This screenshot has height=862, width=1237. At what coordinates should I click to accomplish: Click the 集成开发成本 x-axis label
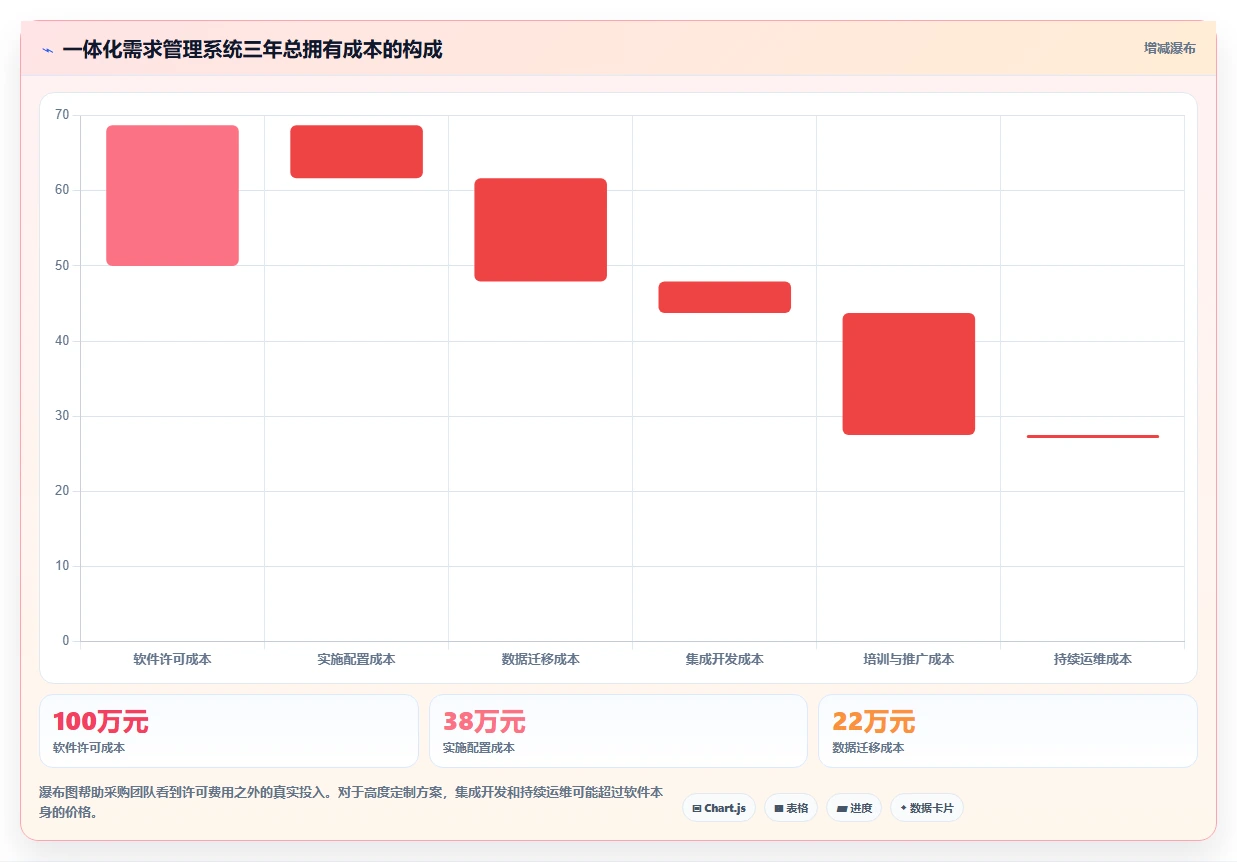[x=724, y=660]
